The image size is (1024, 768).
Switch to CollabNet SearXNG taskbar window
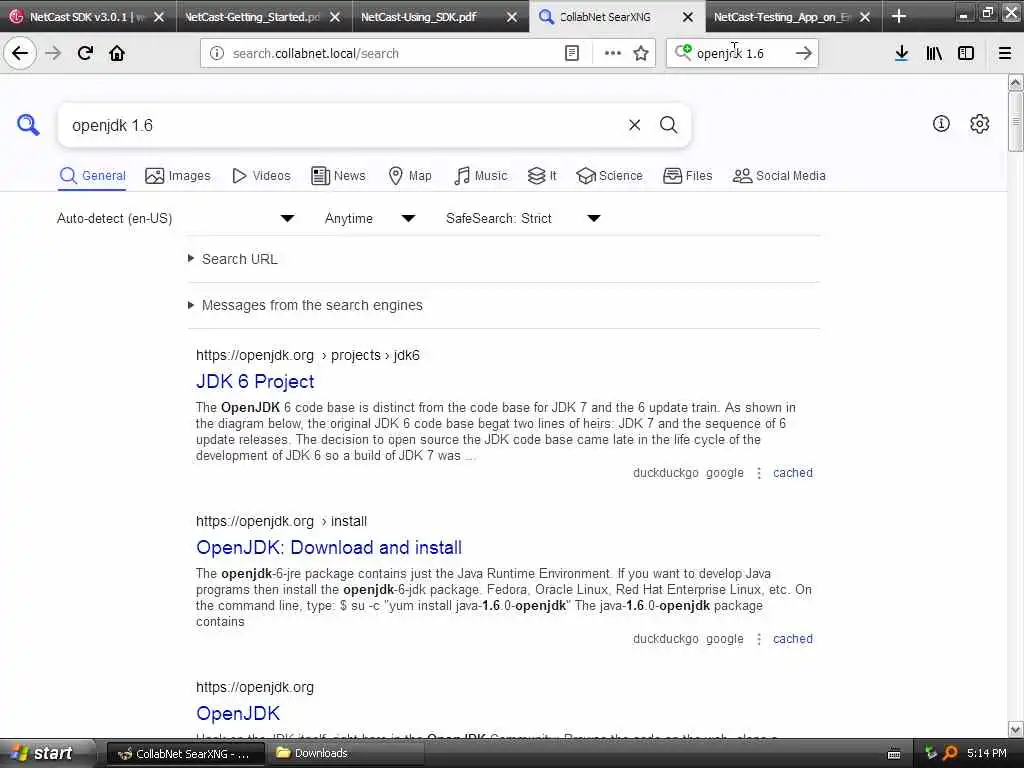point(185,754)
